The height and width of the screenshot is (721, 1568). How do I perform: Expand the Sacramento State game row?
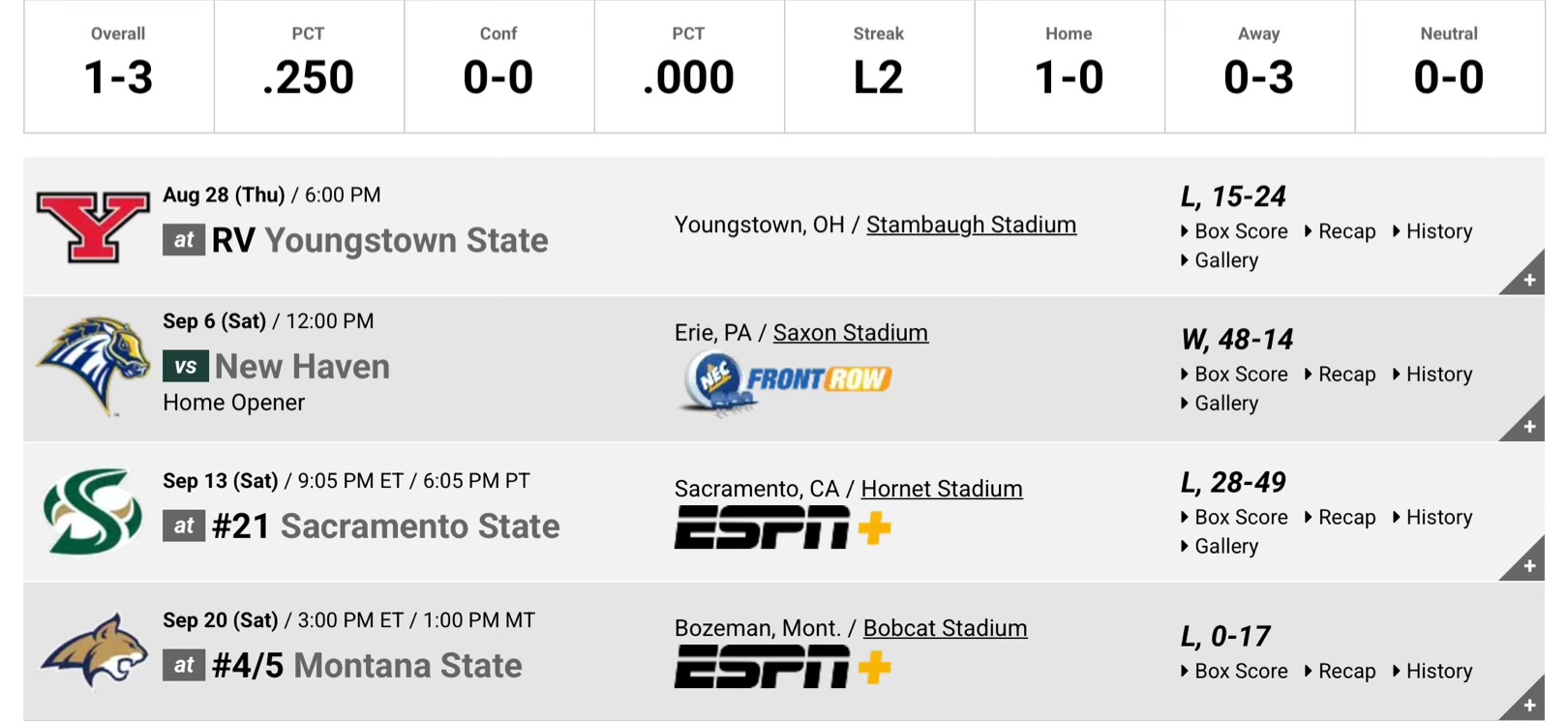[1527, 564]
